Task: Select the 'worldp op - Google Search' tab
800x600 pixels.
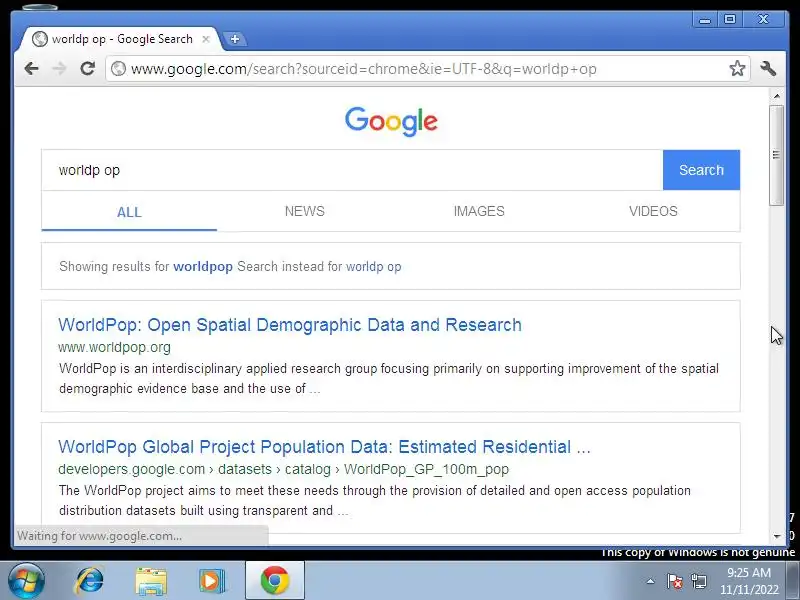Action: 120,39
